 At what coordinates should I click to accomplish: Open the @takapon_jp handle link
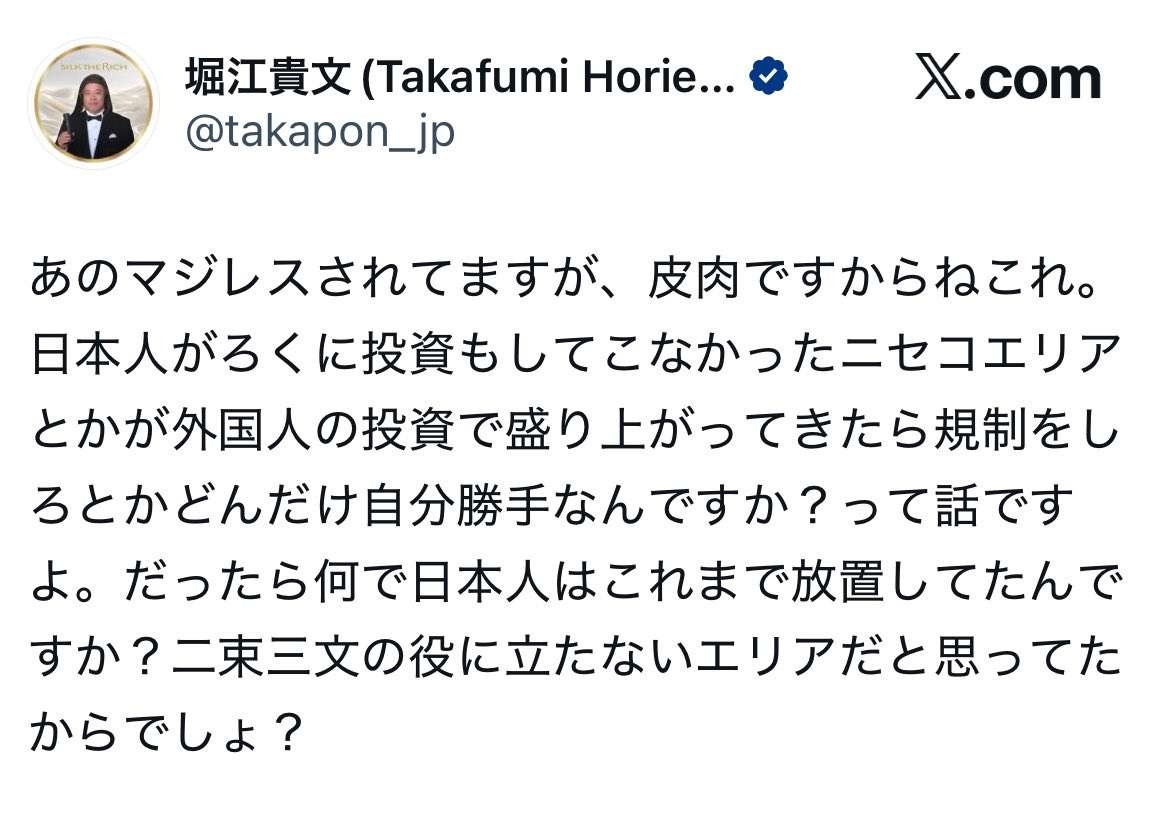click(x=320, y=131)
